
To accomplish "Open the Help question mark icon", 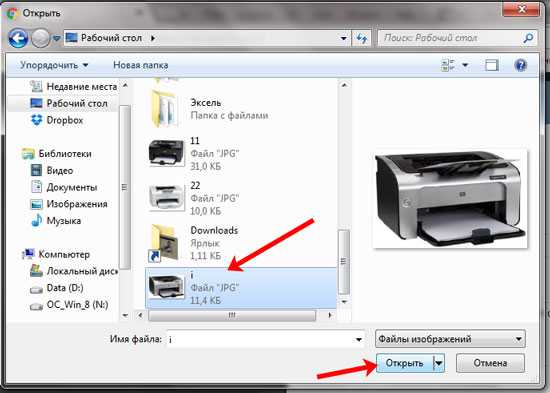I will click(x=521, y=65).
